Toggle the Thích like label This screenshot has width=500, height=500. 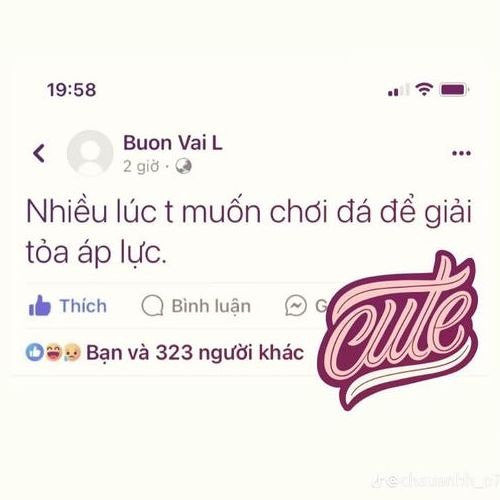pyautogui.click(x=83, y=306)
